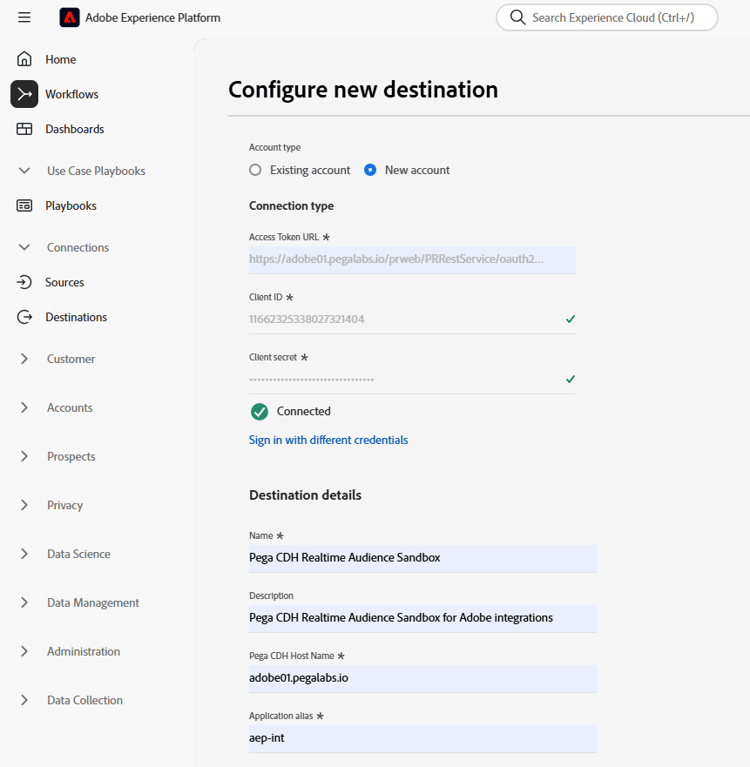The width and height of the screenshot is (750, 767).
Task: Click the Adobe Experience Platform logo
Action: 69,17
